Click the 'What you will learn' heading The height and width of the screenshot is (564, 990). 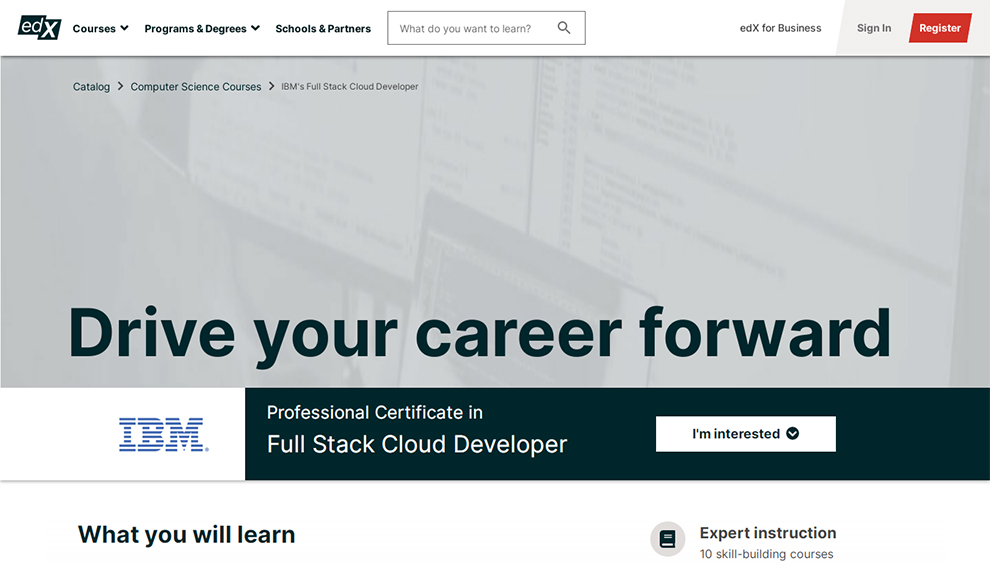coord(186,535)
